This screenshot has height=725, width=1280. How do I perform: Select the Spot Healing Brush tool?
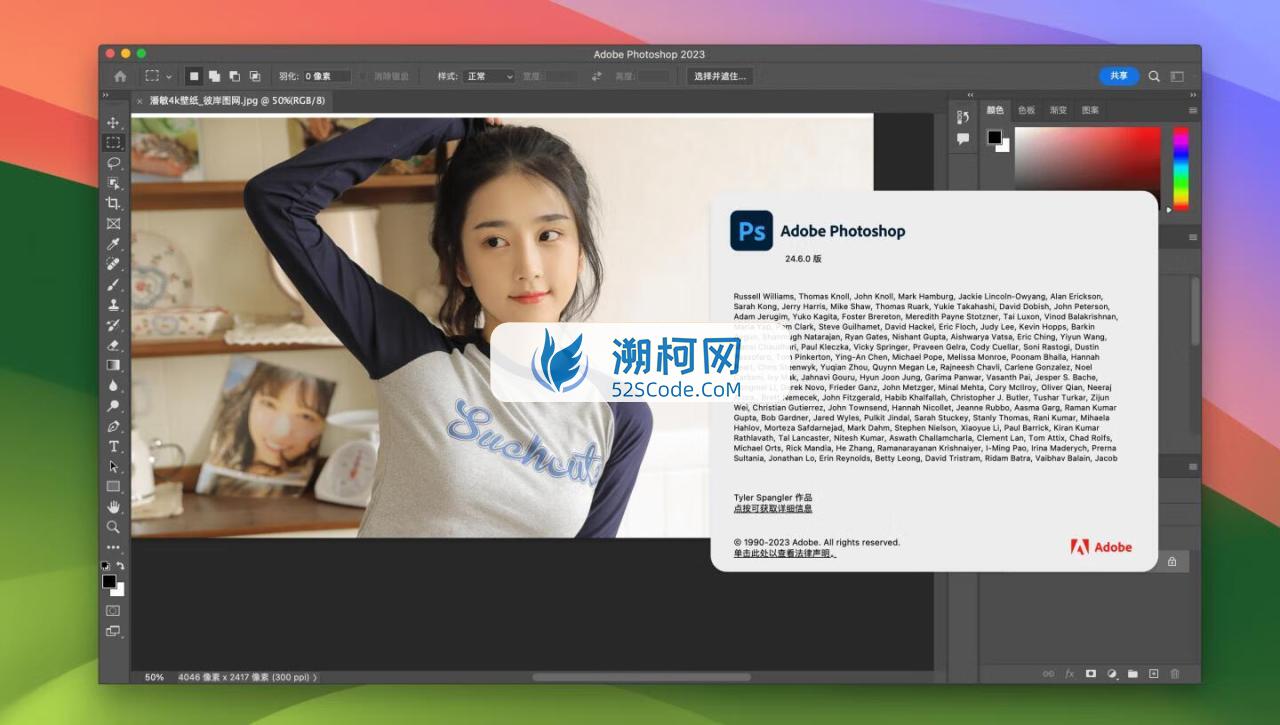(113, 264)
